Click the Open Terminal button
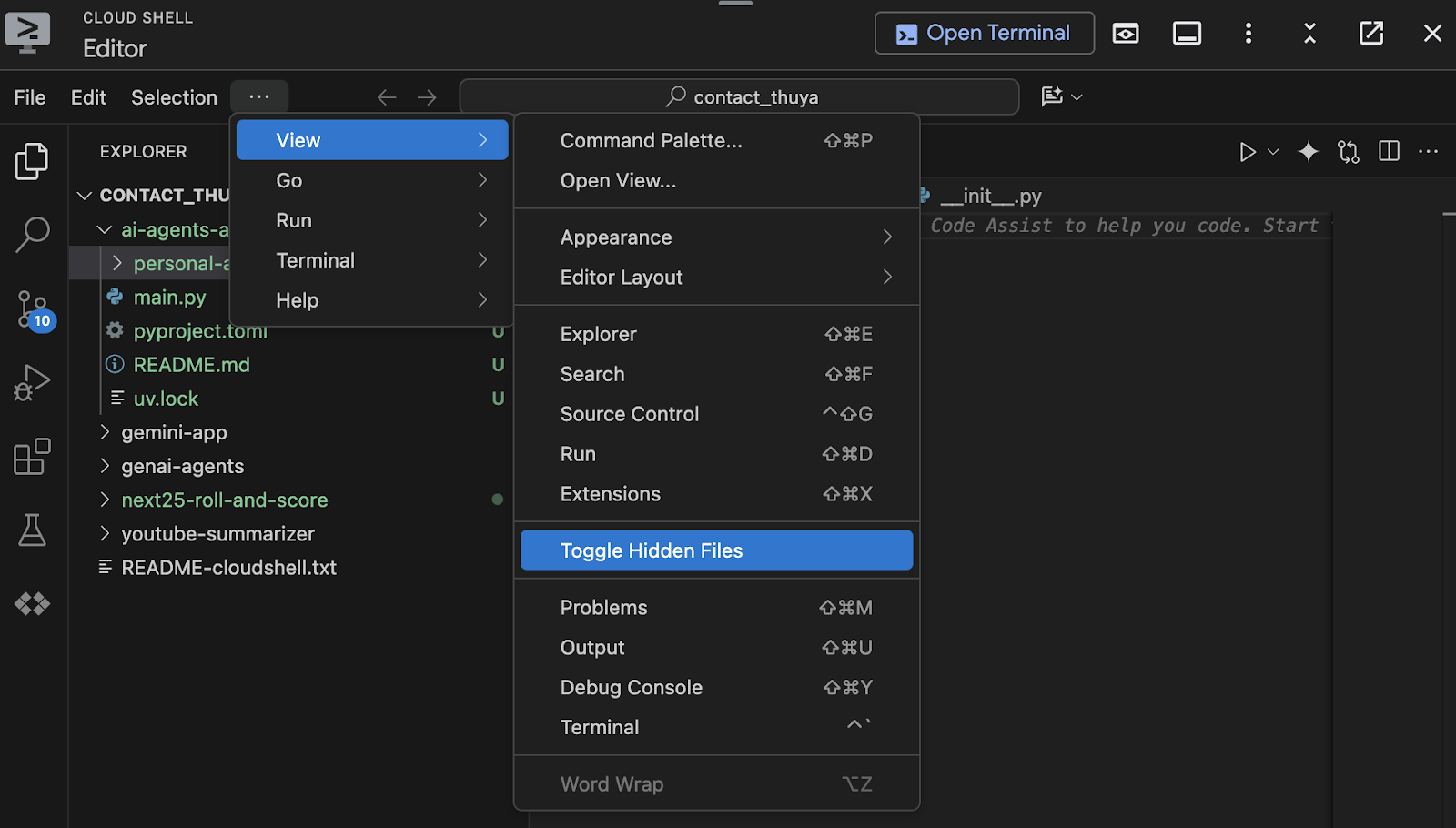Viewport: 1456px width, 828px height. click(983, 33)
